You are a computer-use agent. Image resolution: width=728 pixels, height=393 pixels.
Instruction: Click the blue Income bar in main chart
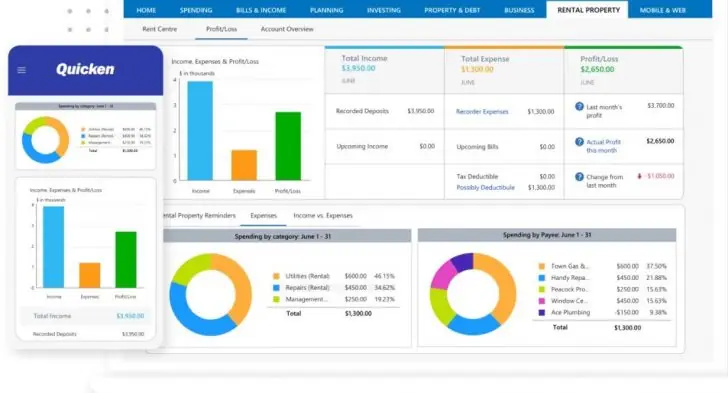pyautogui.click(x=200, y=131)
